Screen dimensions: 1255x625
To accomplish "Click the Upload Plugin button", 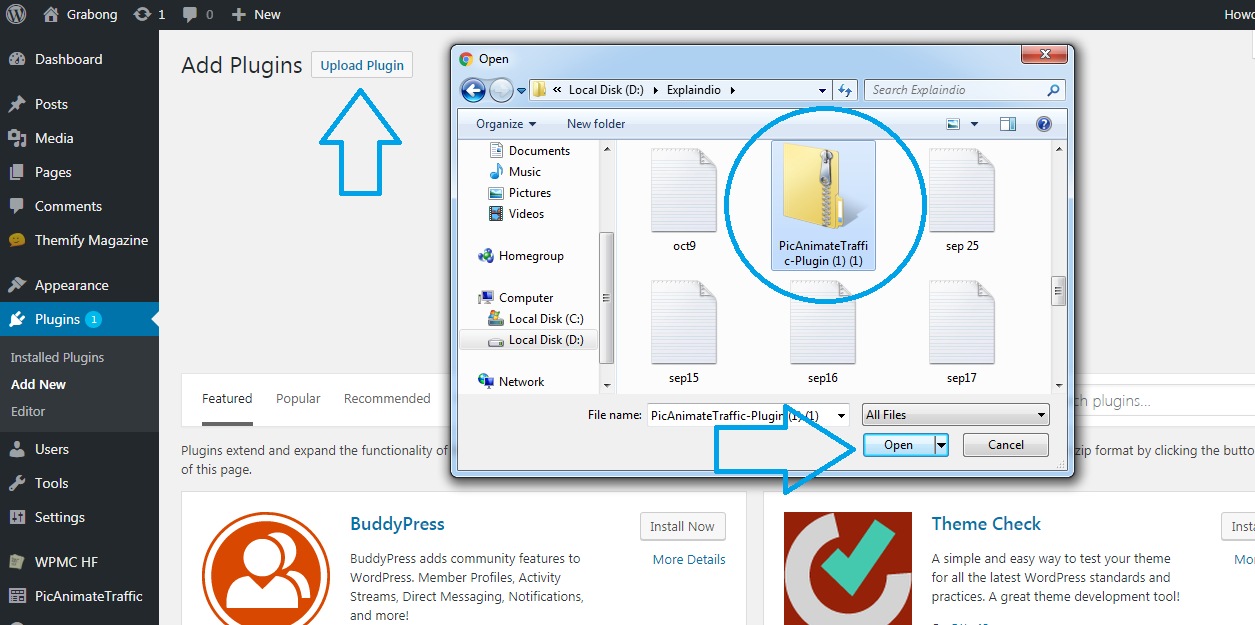I will pyautogui.click(x=362, y=65).
